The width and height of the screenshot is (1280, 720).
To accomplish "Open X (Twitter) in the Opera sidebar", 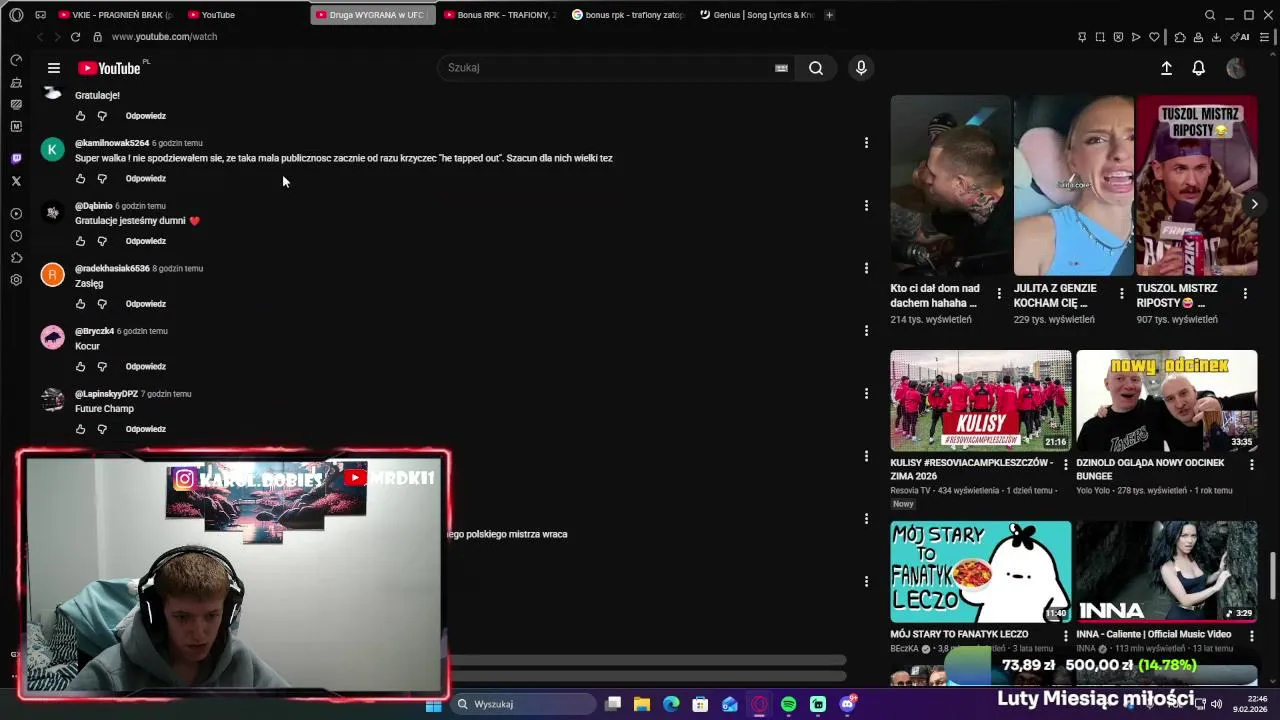I will click(16, 181).
